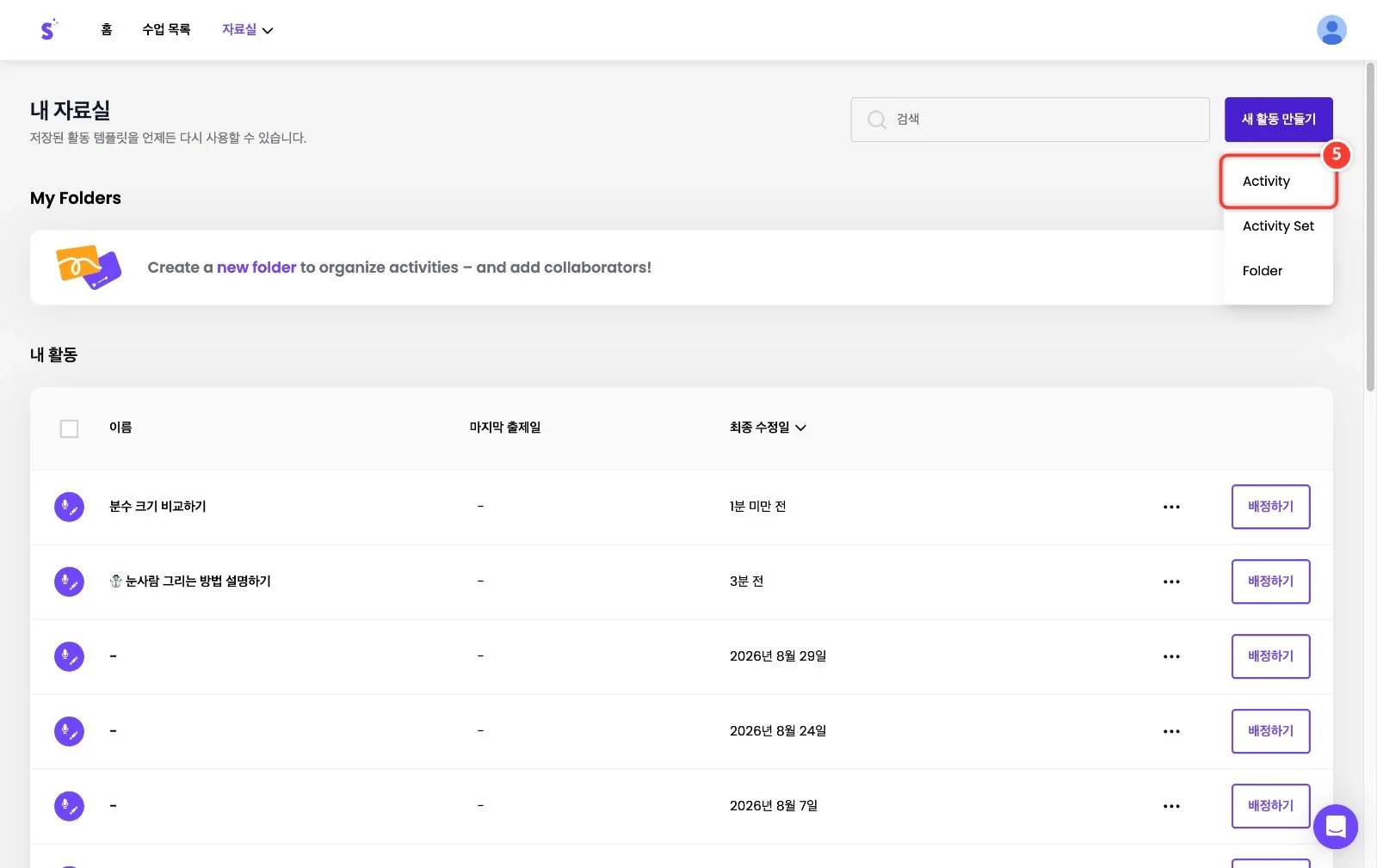This screenshot has width=1377, height=868.
Task: Click the activity icon for 분수 크기 비교하기
Action: point(69,507)
